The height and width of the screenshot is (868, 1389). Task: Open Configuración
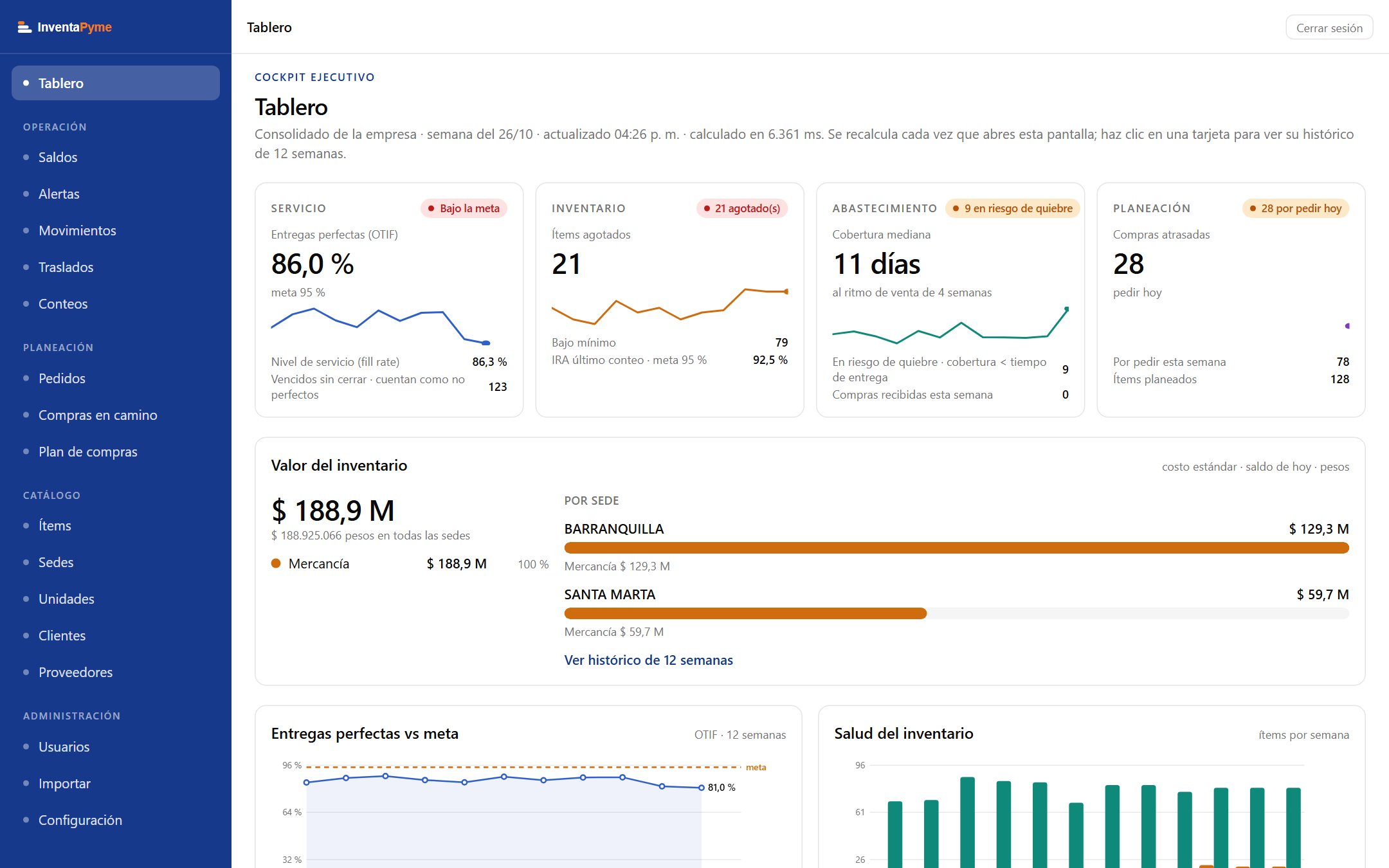click(x=116, y=820)
